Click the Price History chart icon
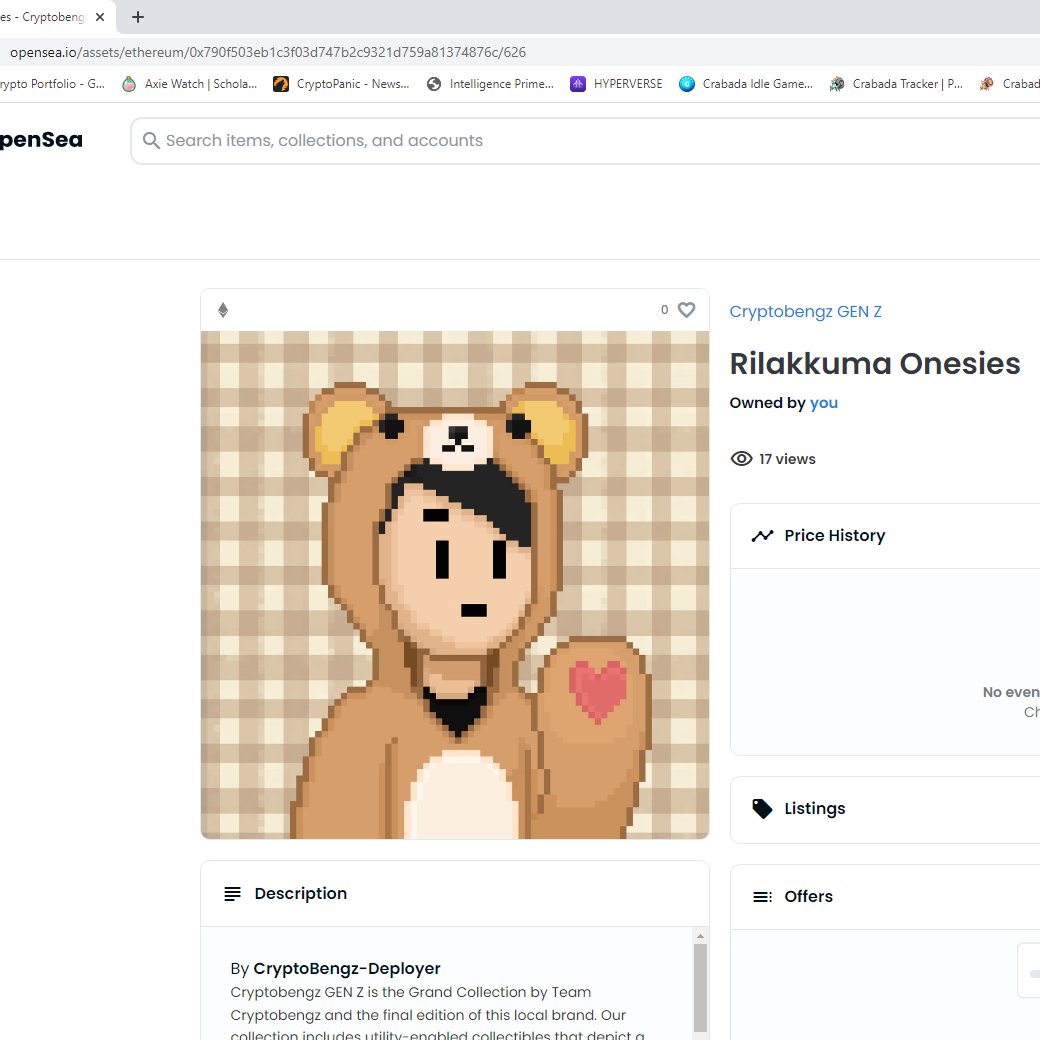The image size is (1040, 1040). pos(763,536)
